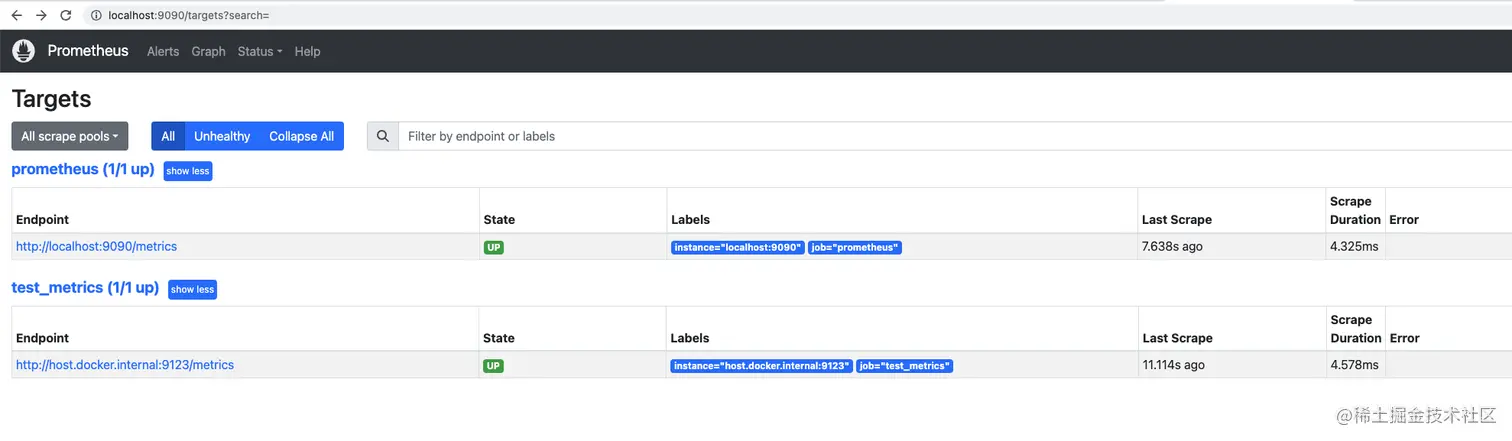Click the browser back arrow

(16, 15)
